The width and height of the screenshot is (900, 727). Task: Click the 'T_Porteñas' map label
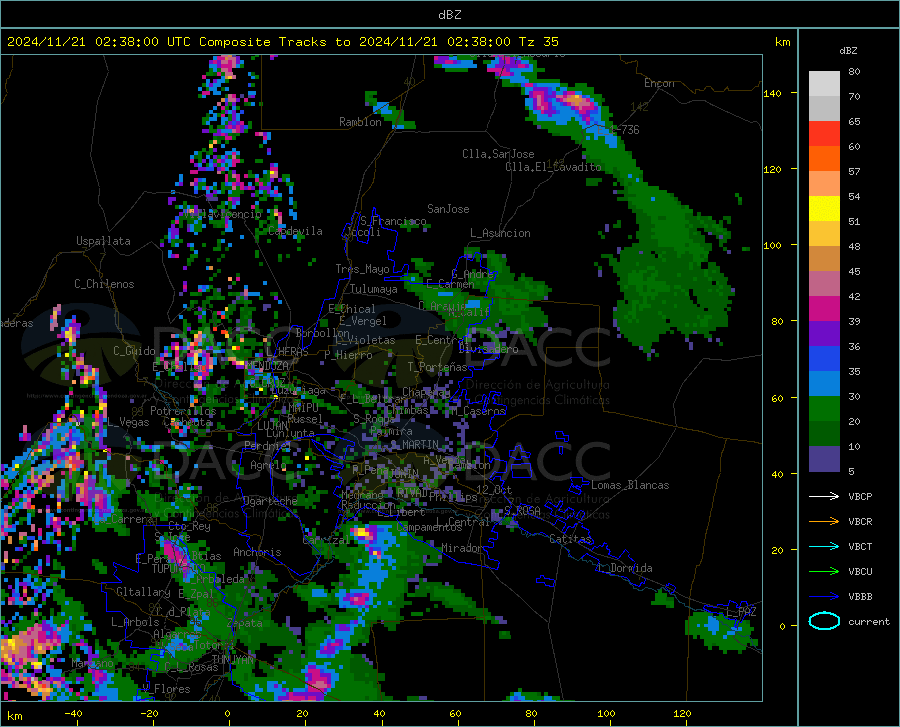[437, 367]
